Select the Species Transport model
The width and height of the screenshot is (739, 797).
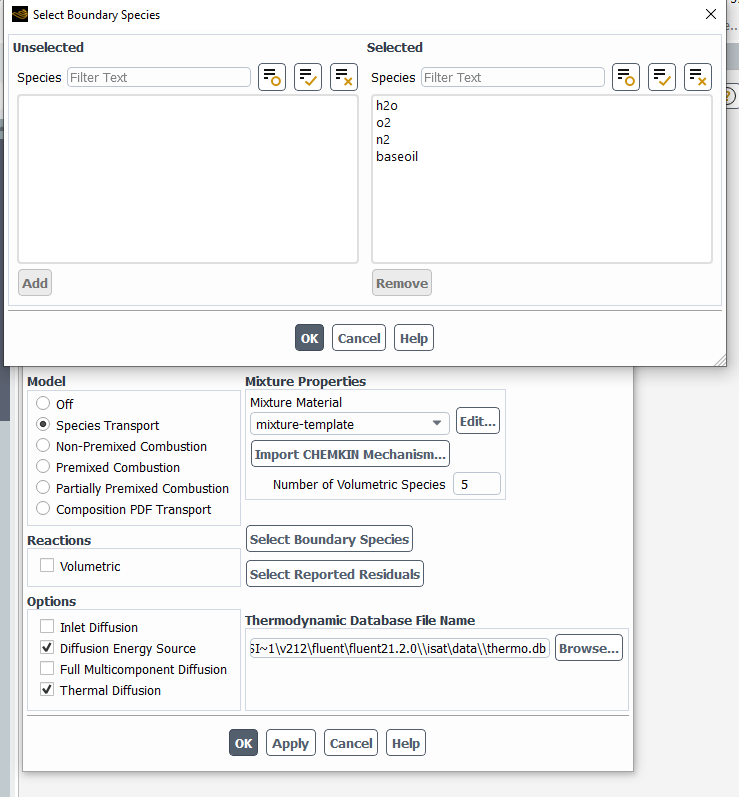click(x=43, y=424)
